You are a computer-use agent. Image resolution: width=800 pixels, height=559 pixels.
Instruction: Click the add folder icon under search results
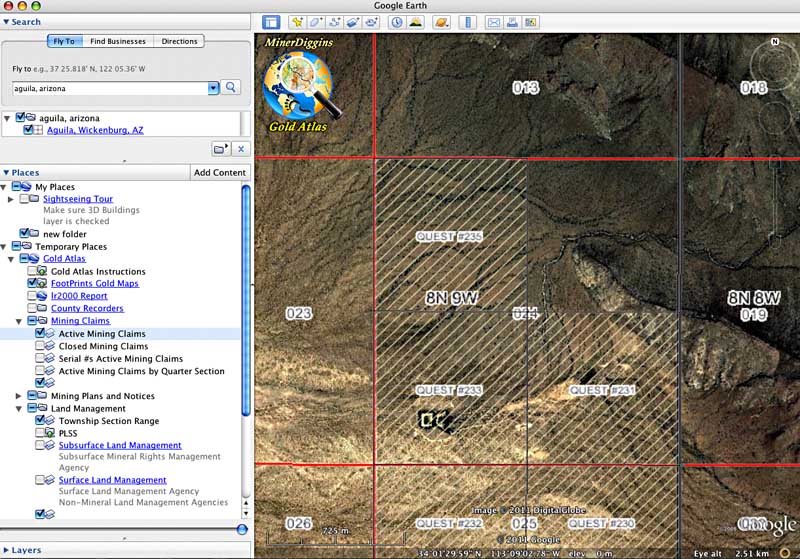tap(220, 149)
